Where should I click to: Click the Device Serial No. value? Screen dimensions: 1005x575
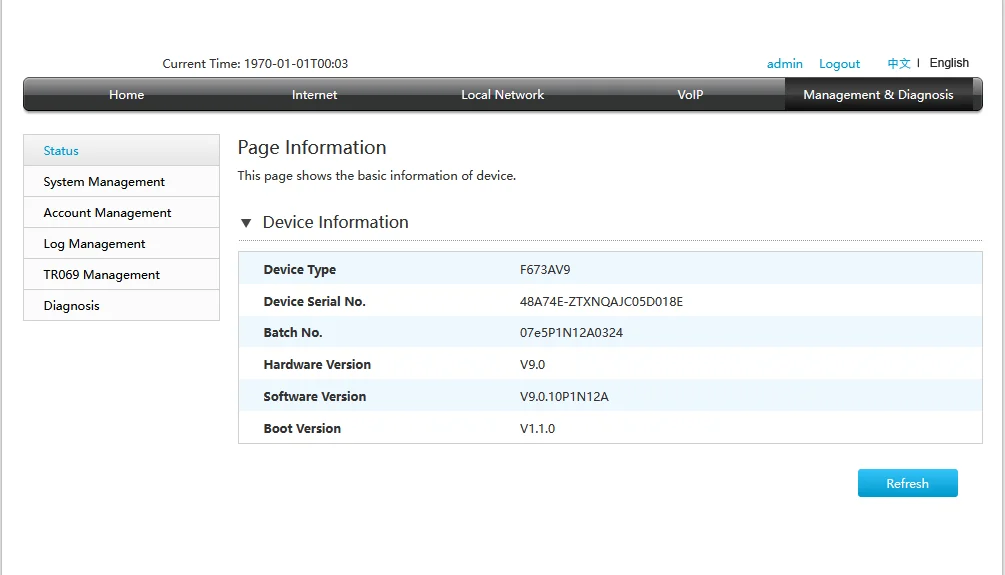pos(601,301)
